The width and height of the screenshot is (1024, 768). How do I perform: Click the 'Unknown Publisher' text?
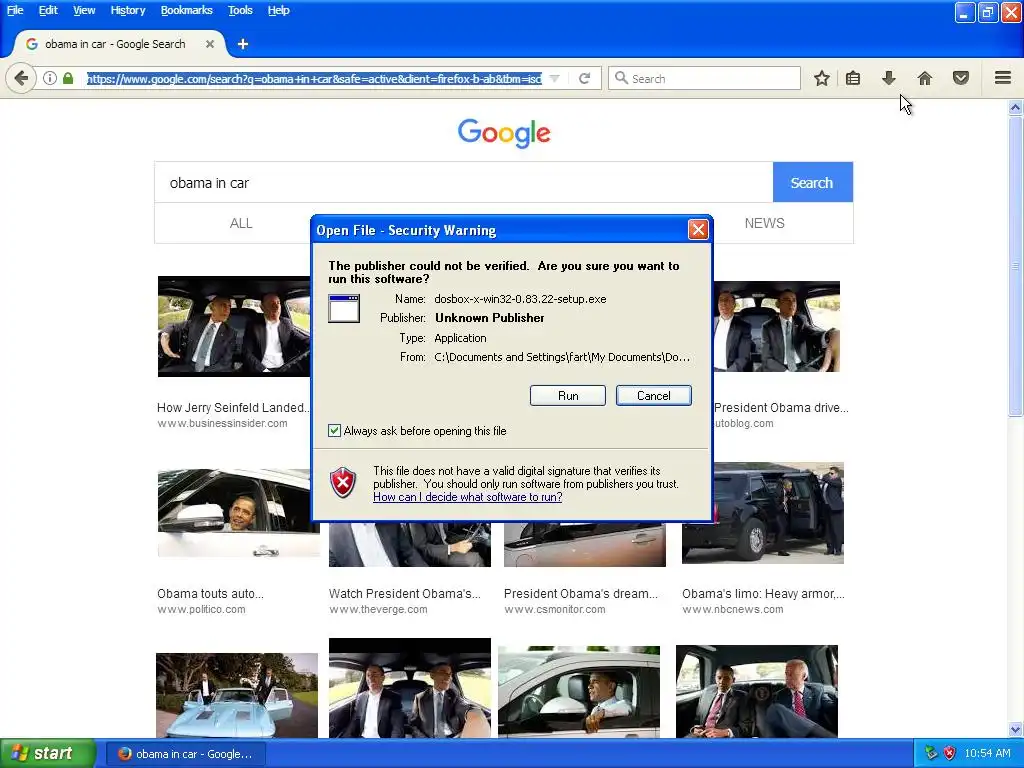tap(490, 318)
